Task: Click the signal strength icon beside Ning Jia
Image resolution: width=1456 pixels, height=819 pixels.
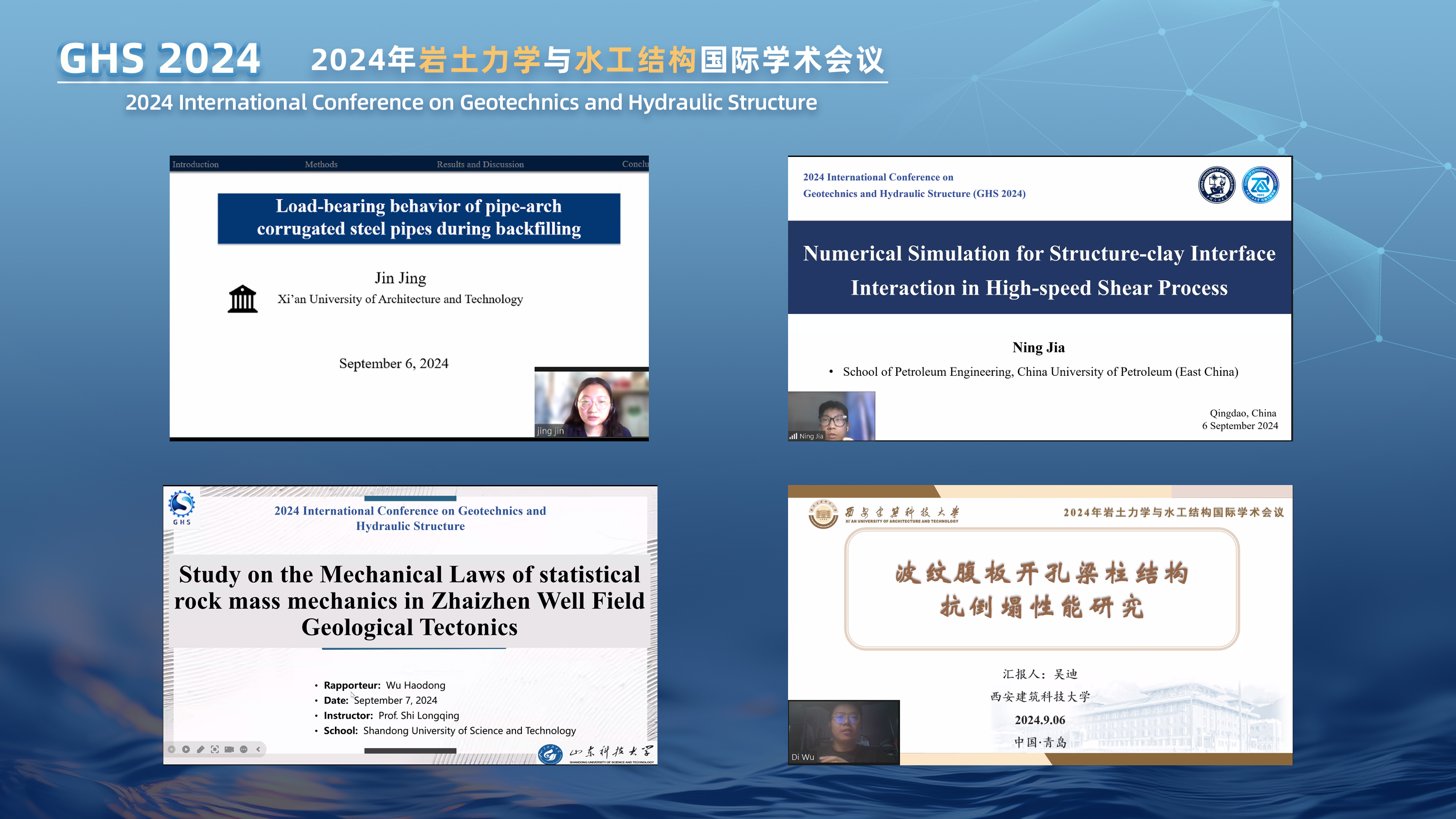Action: [x=793, y=436]
